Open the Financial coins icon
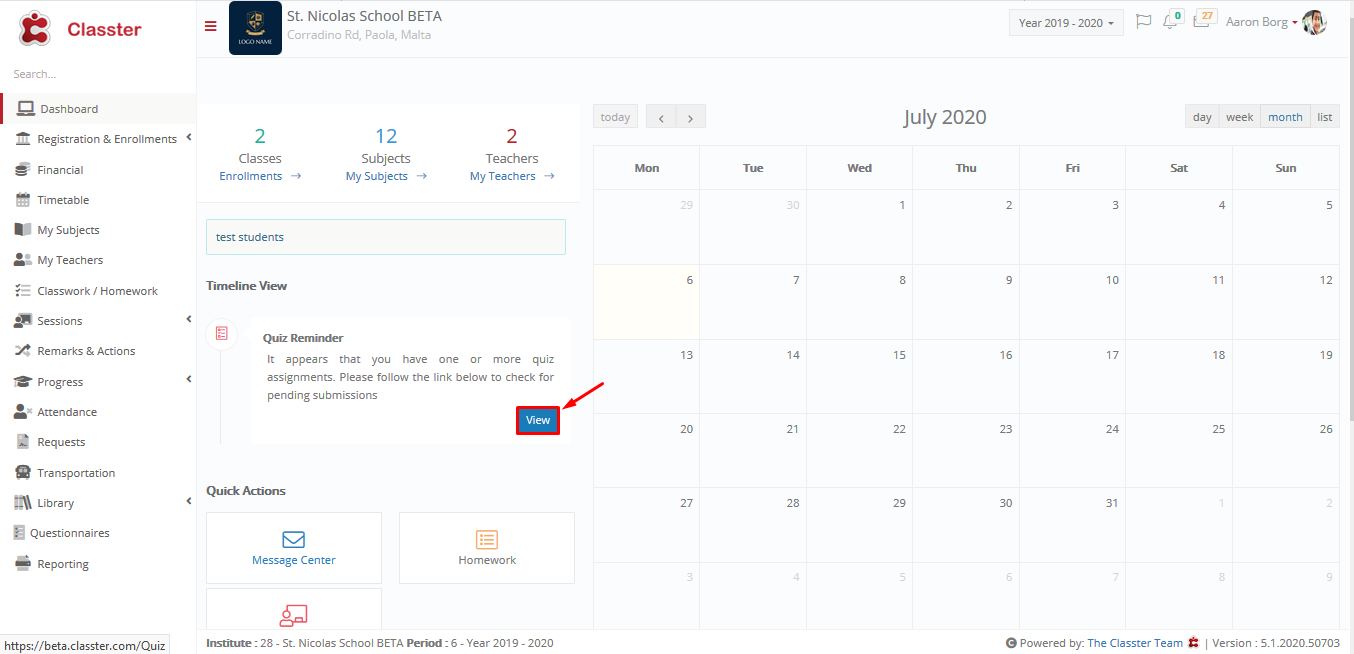 pyautogui.click(x=23, y=170)
